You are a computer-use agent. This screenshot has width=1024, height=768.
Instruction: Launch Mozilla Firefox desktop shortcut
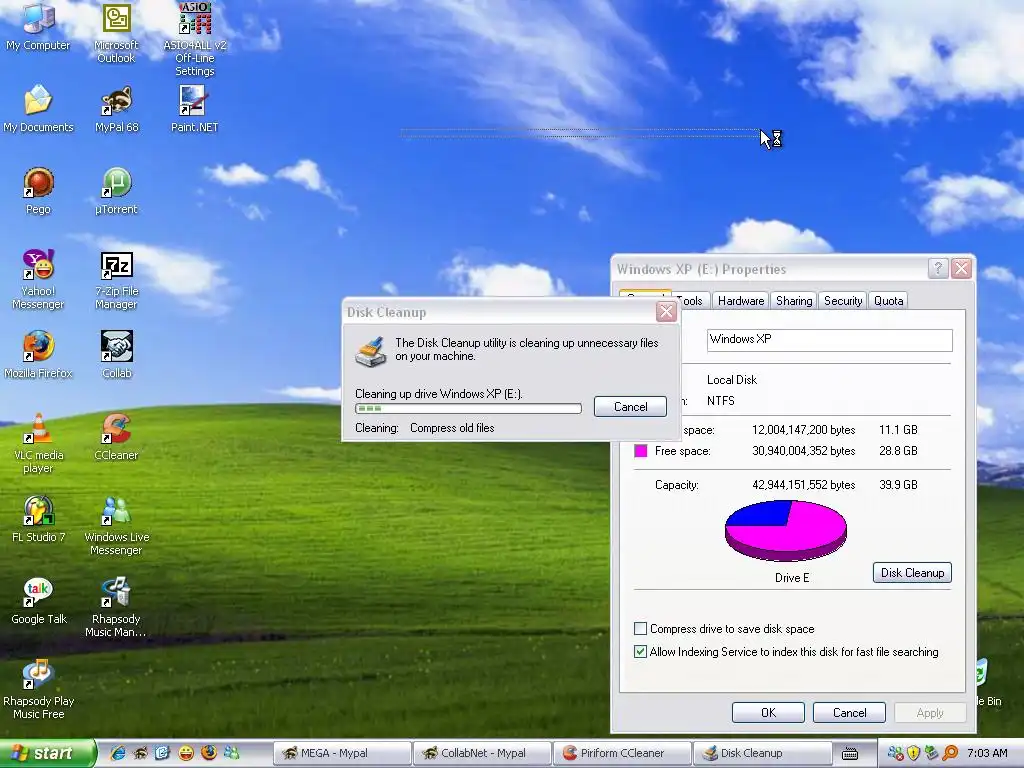pos(38,355)
